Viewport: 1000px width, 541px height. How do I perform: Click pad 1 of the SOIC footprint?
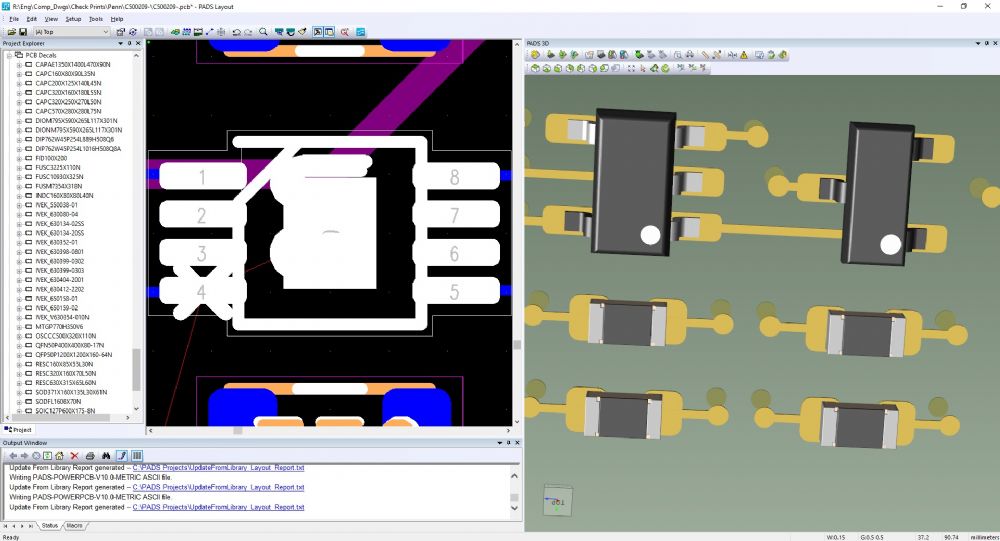[x=202, y=176]
